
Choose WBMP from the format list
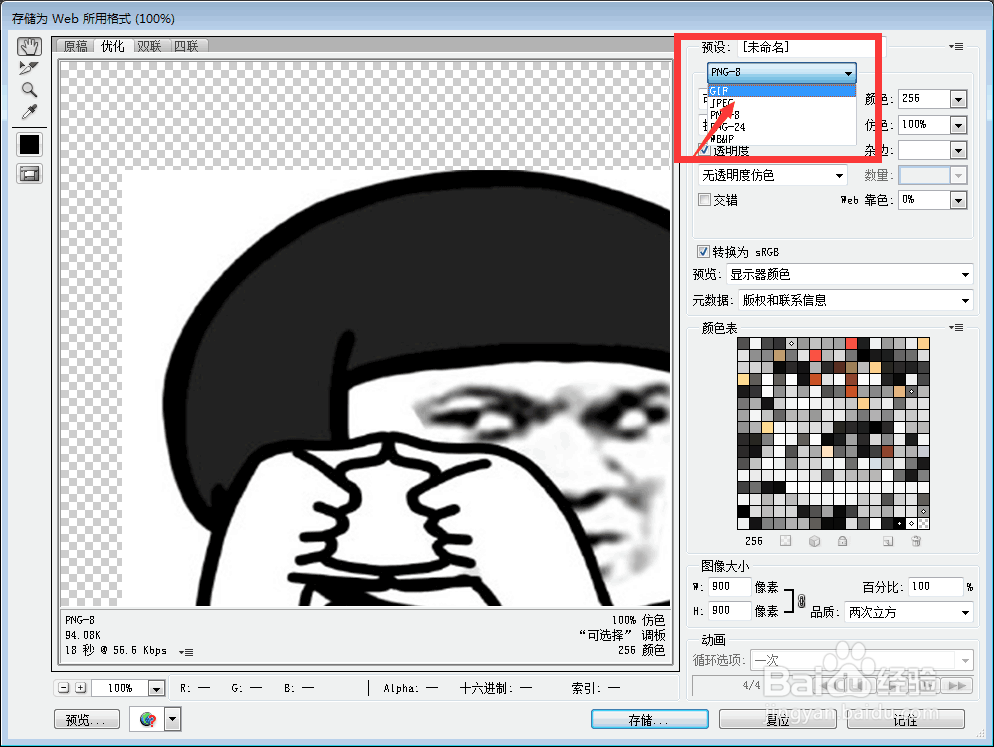coord(782,138)
